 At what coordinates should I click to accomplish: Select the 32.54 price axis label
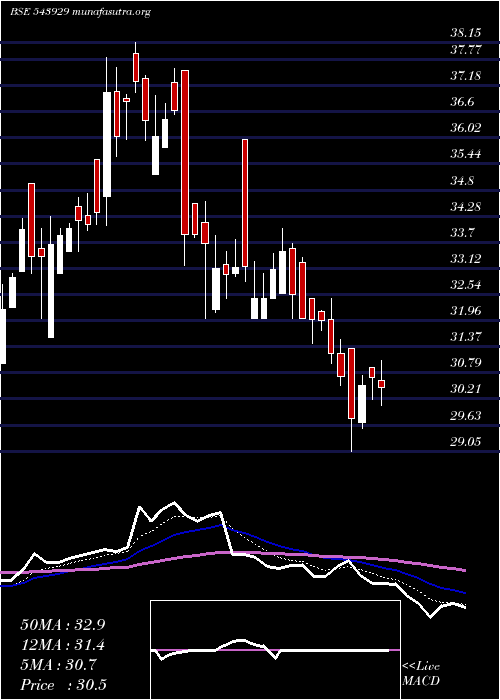(x=465, y=284)
